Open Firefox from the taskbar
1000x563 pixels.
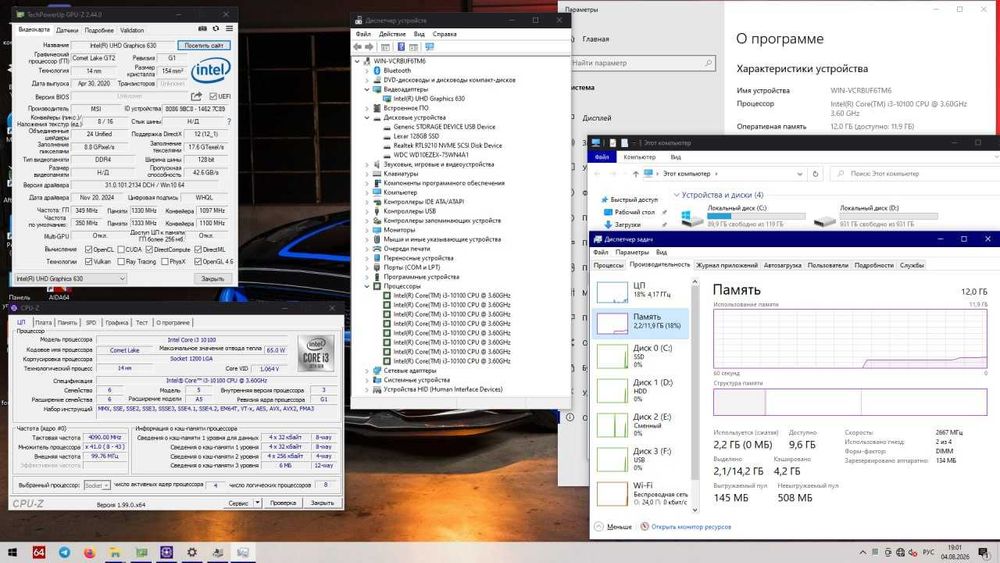point(90,552)
